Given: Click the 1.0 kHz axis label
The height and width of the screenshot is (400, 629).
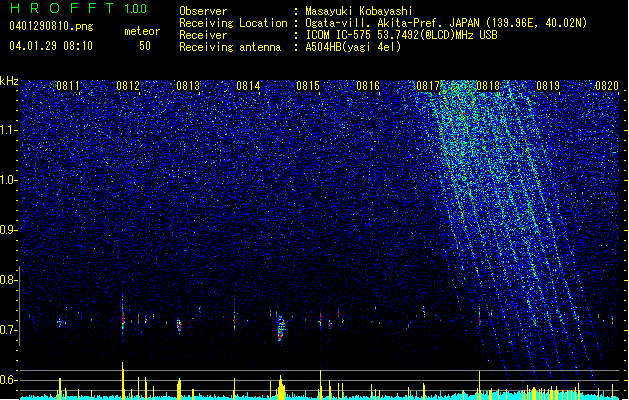Looking at the screenshot, I should [x=9, y=180].
